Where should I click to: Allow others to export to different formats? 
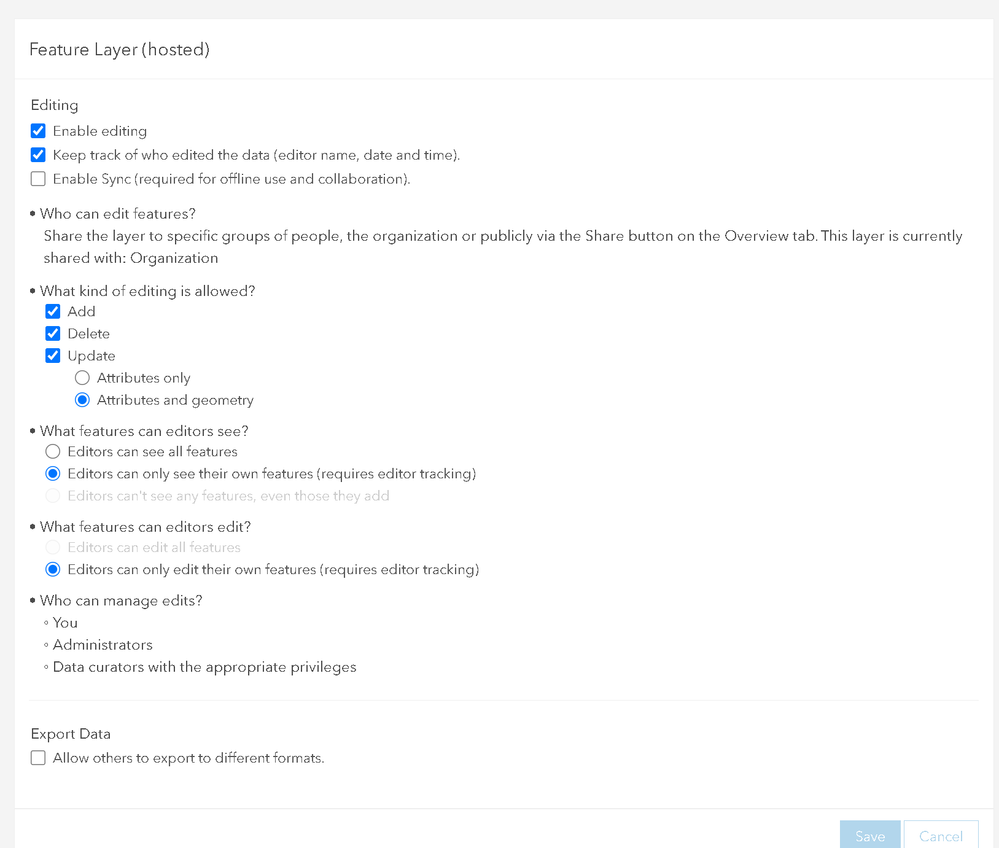38,758
